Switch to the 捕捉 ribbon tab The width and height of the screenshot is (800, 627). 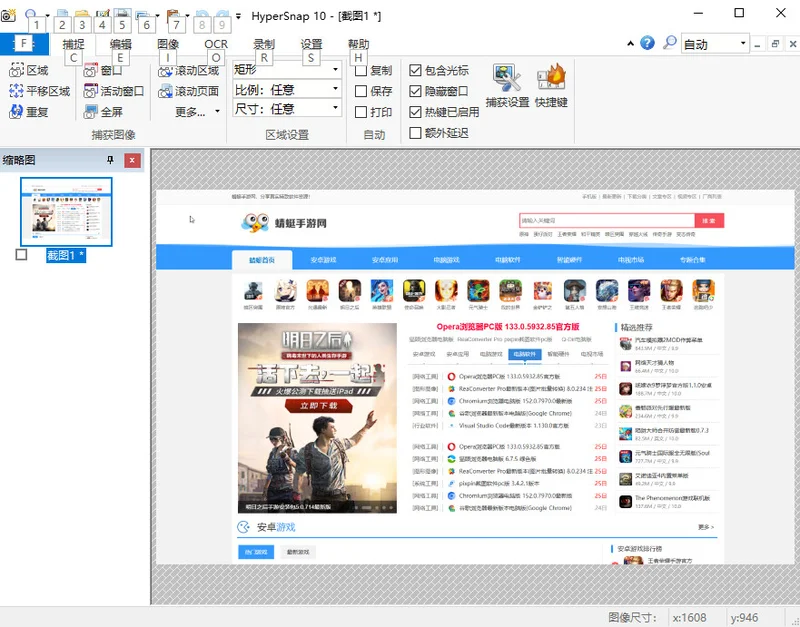pyautogui.click(x=73, y=44)
